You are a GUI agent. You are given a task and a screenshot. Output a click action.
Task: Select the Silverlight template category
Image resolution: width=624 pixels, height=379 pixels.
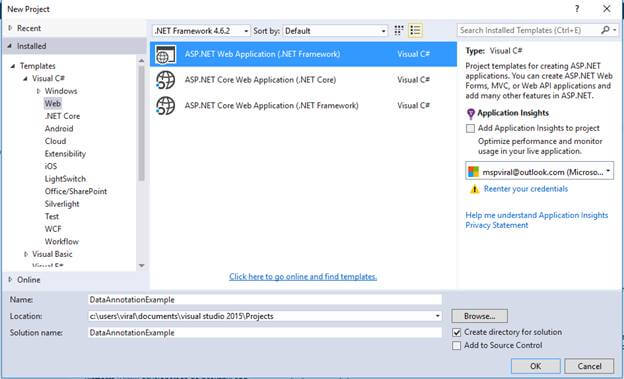pos(62,204)
